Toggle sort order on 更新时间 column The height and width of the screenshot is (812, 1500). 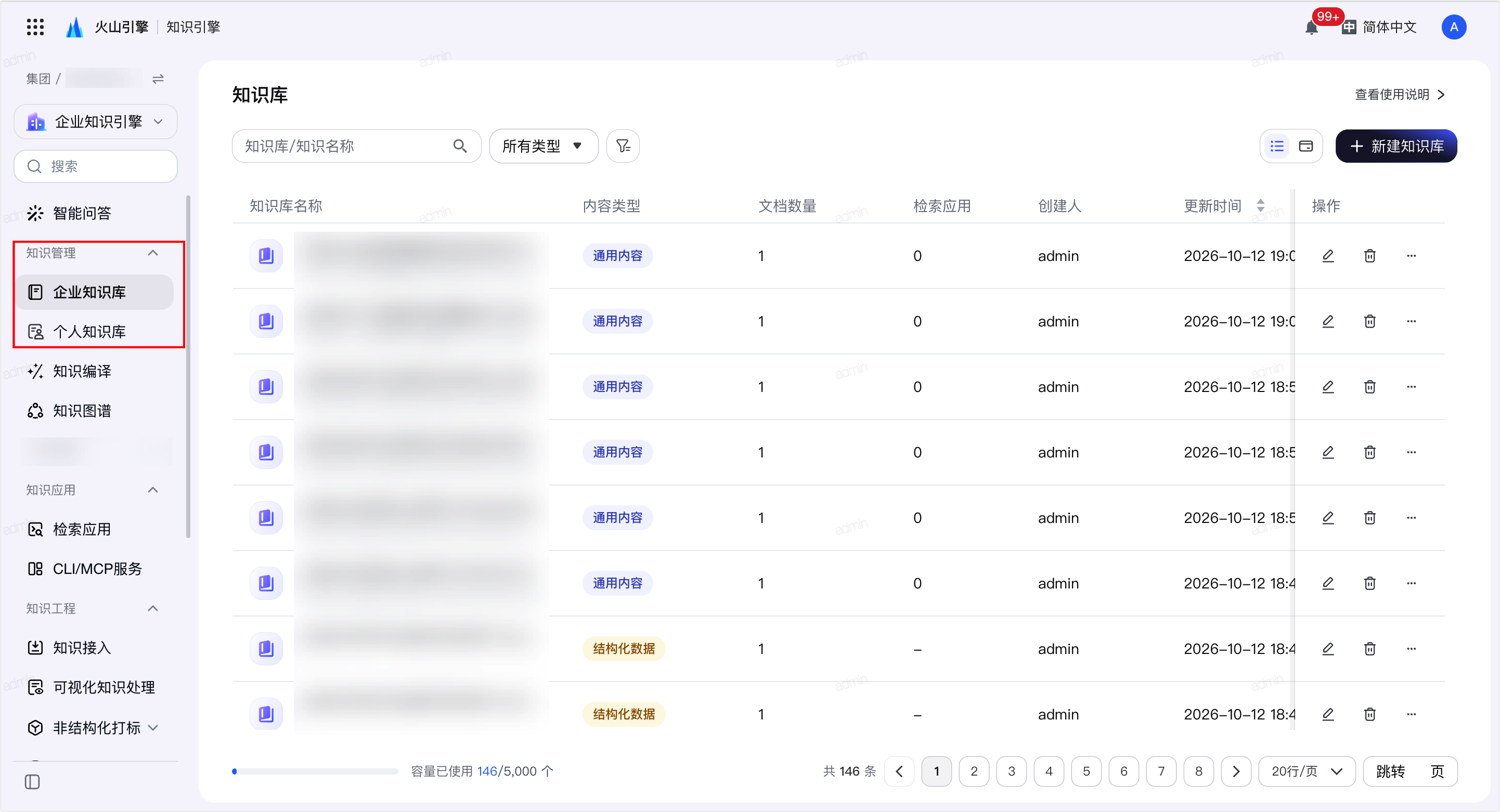tap(1260, 205)
